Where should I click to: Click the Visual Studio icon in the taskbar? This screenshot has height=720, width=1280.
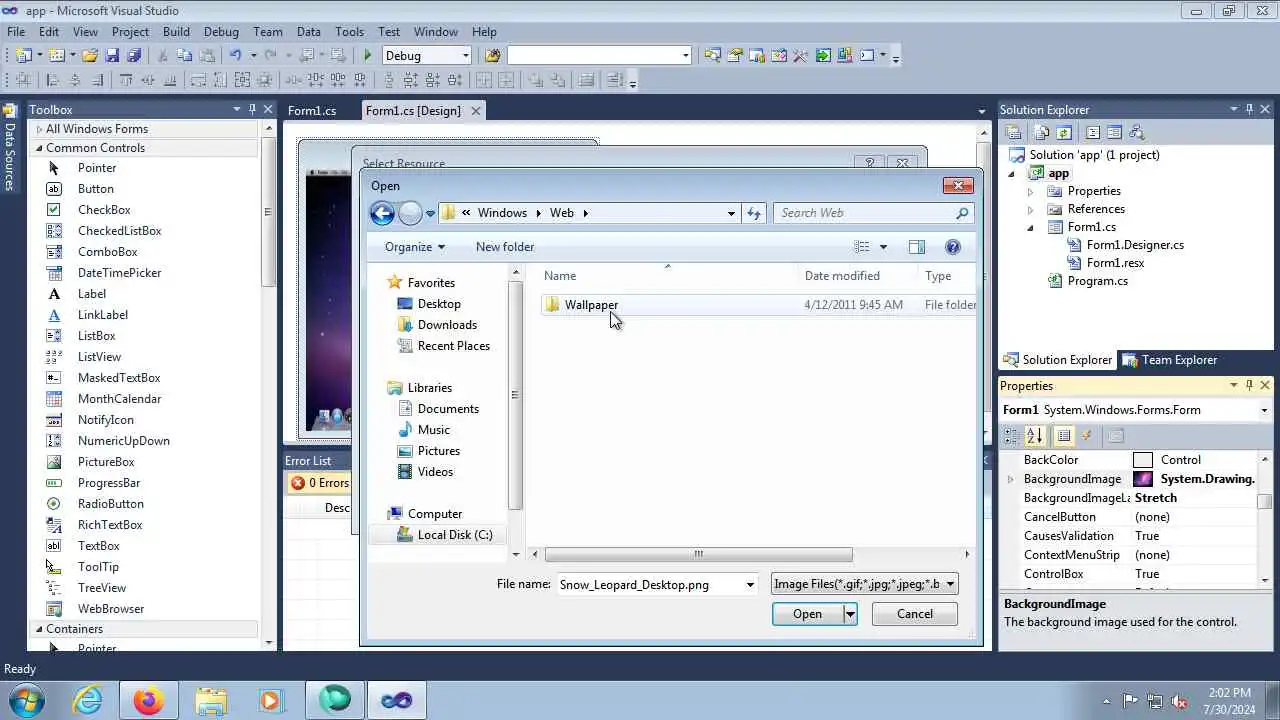(396, 700)
